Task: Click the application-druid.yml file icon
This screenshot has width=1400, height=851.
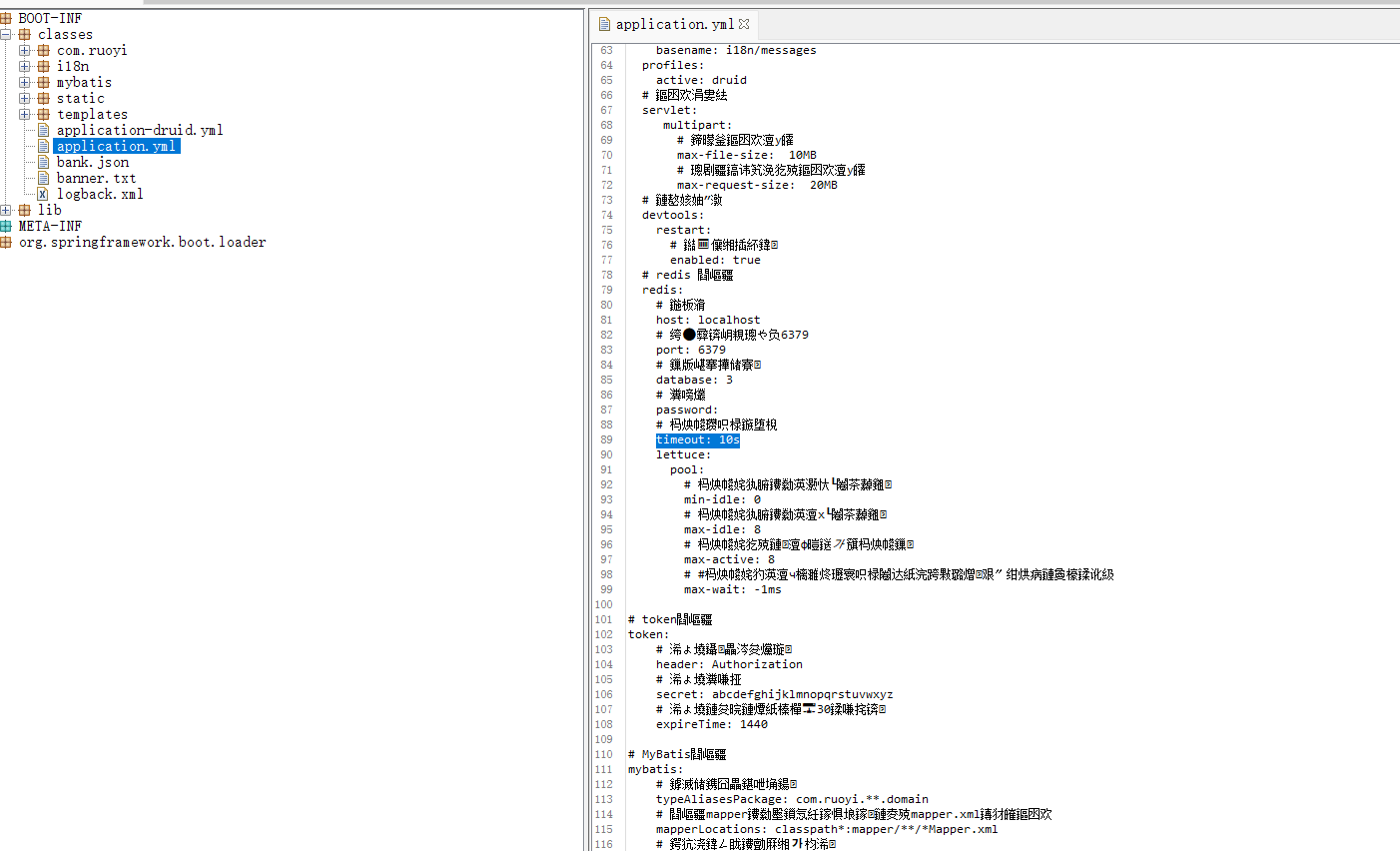Action: (x=44, y=130)
